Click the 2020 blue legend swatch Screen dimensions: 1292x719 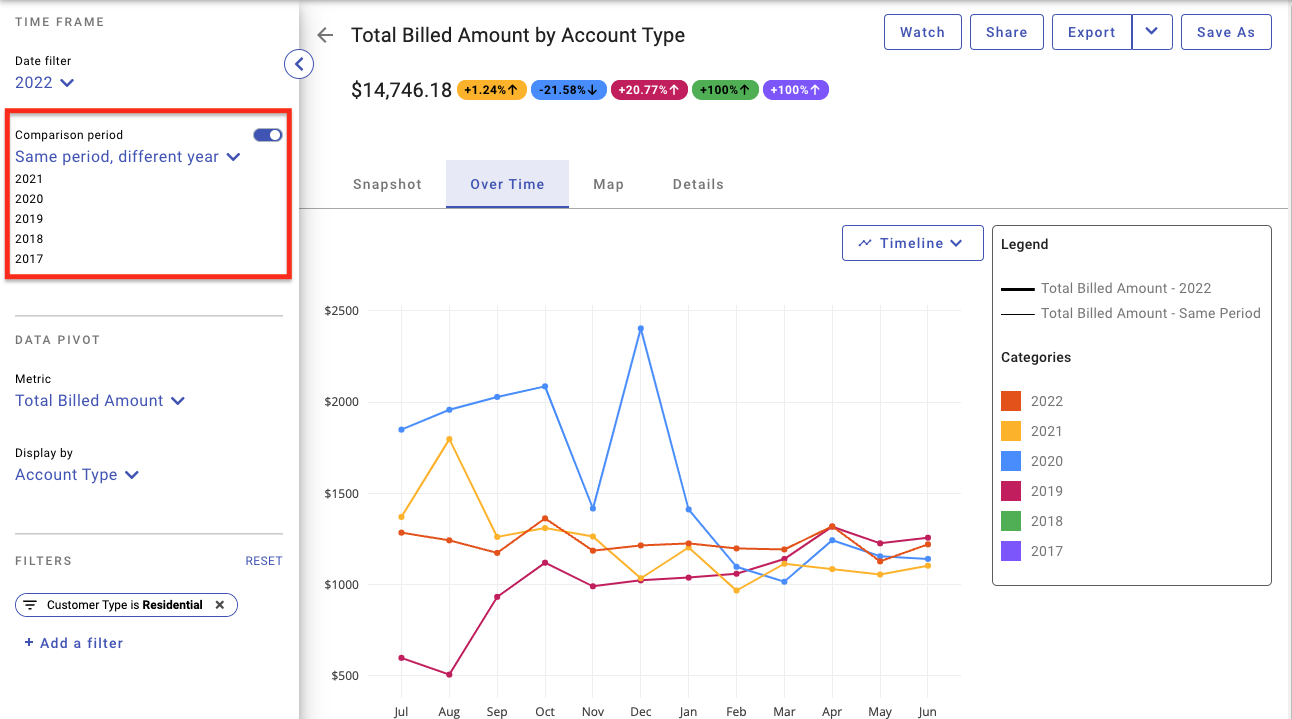1011,461
